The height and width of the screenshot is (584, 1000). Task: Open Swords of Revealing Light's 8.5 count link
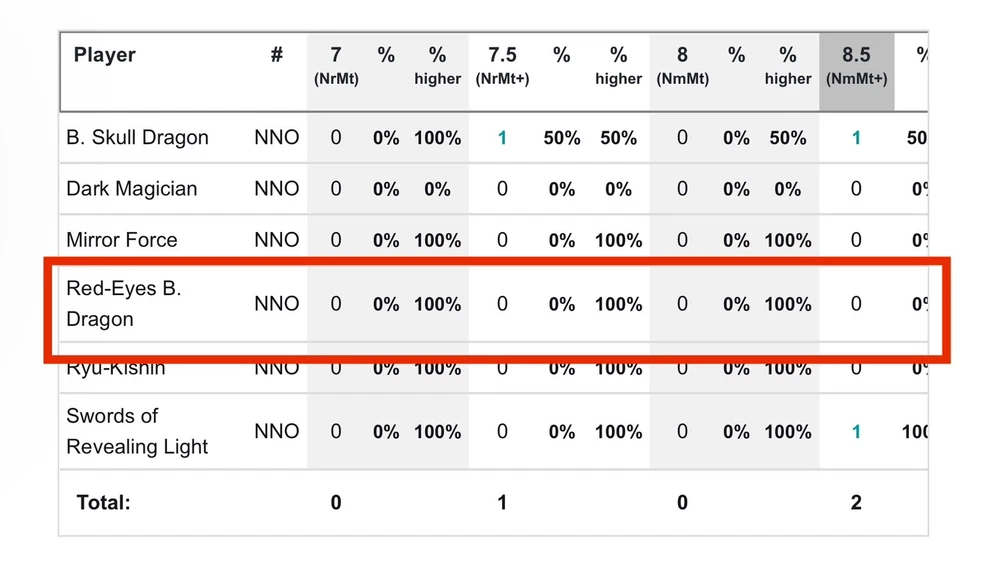(856, 432)
